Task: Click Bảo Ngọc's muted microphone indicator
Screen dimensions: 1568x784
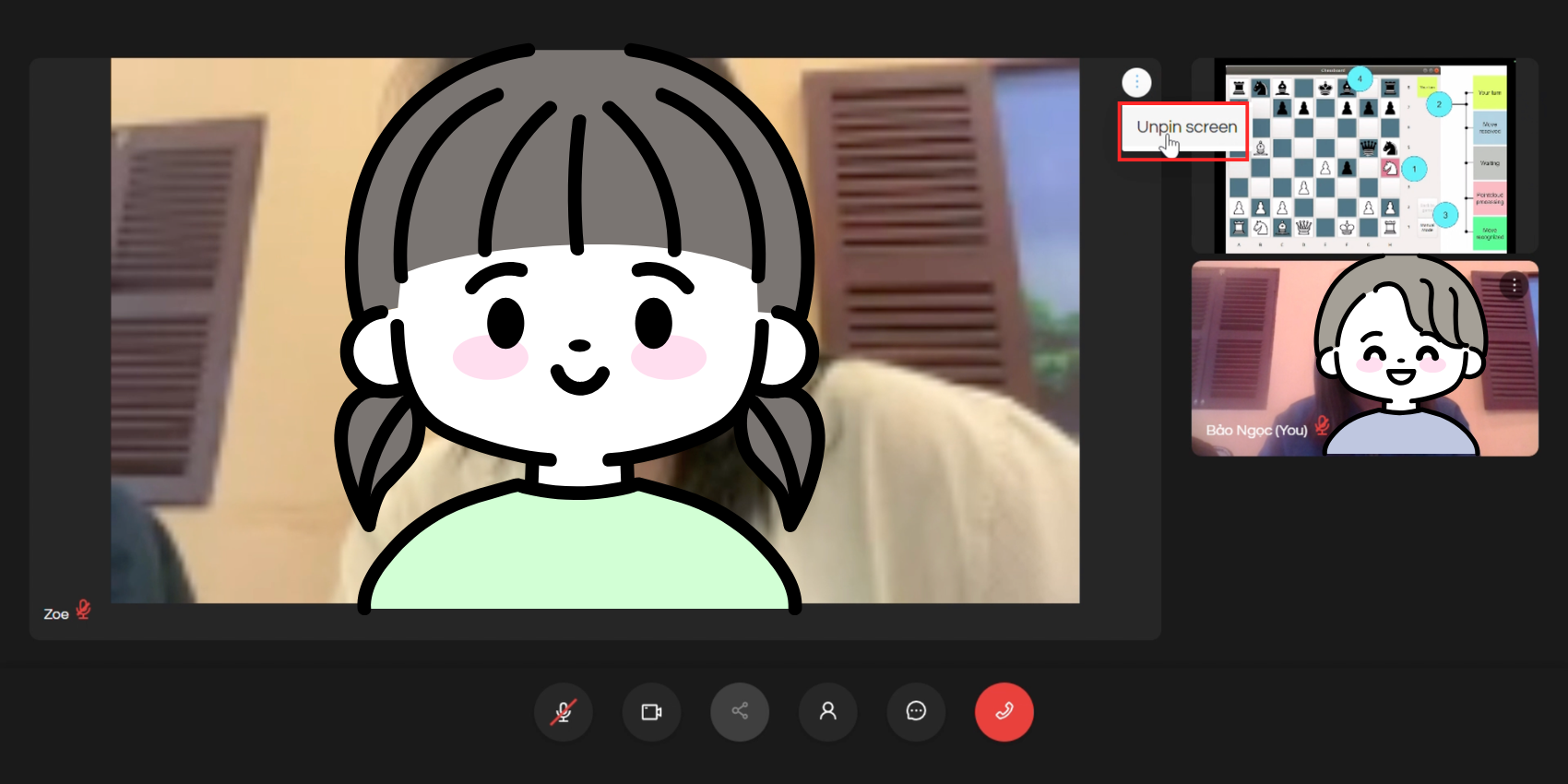Action: (x=1322, y=425)
